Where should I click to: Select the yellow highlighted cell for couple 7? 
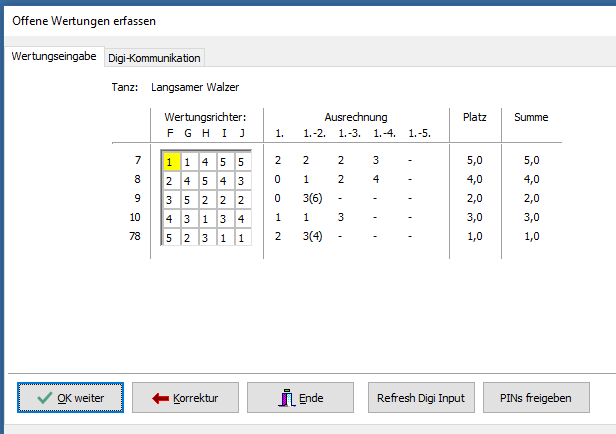point(171,161)
